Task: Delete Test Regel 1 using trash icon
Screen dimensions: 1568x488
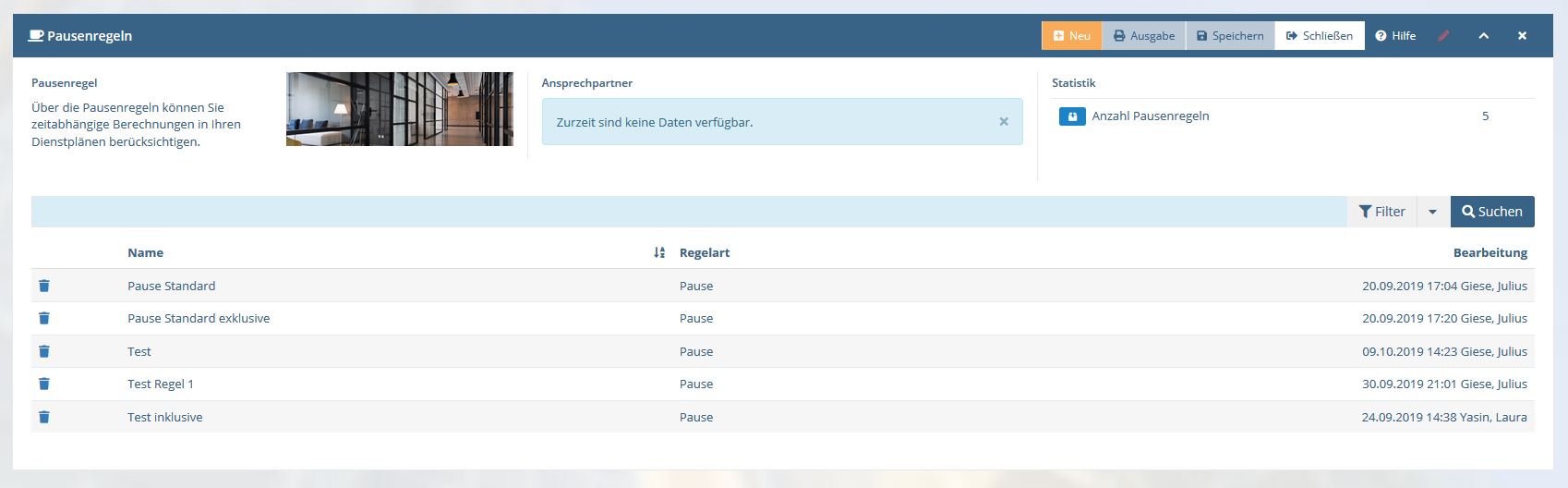Action: [x=44, y=384]
